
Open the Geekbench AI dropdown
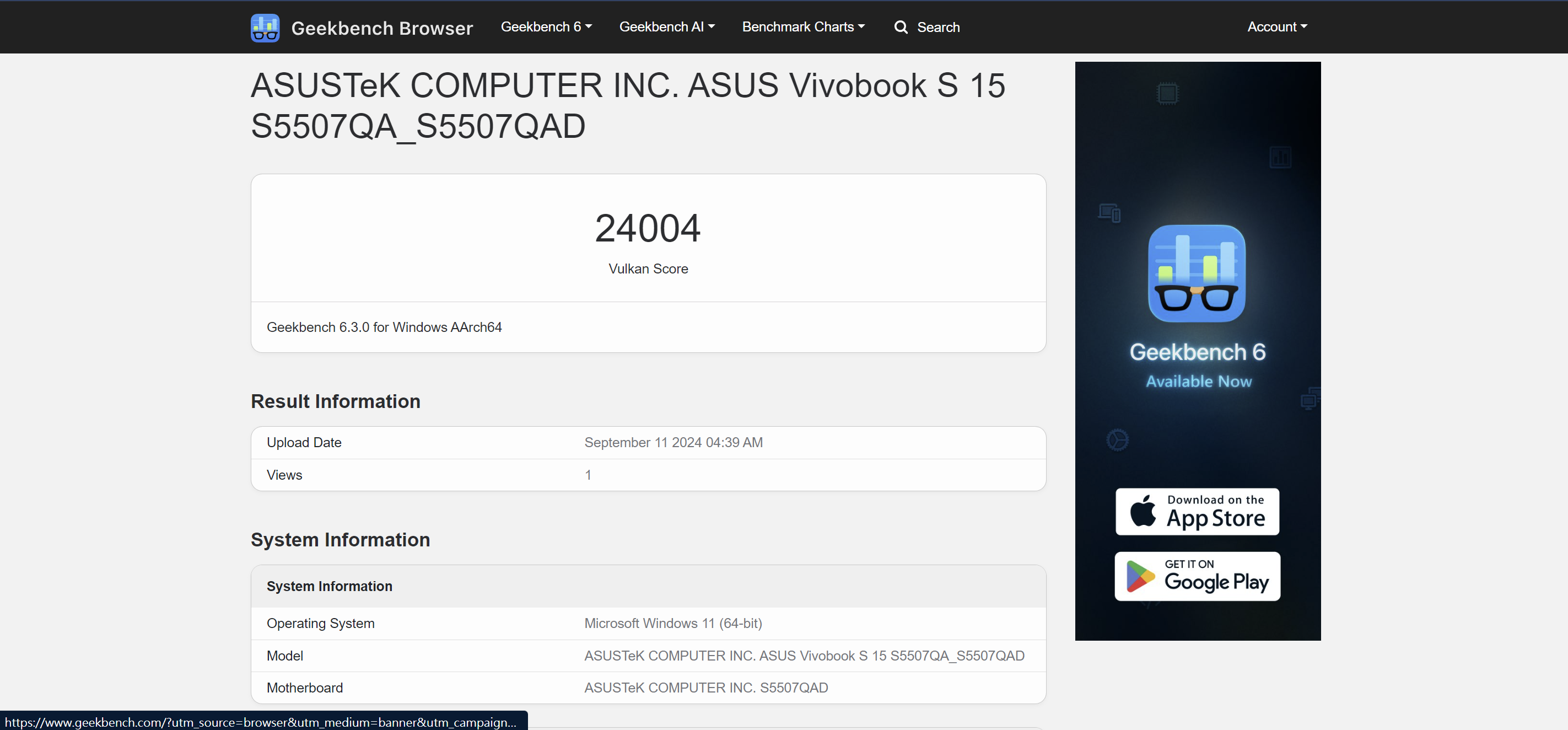pyautogui.click(x=666, y=27)
